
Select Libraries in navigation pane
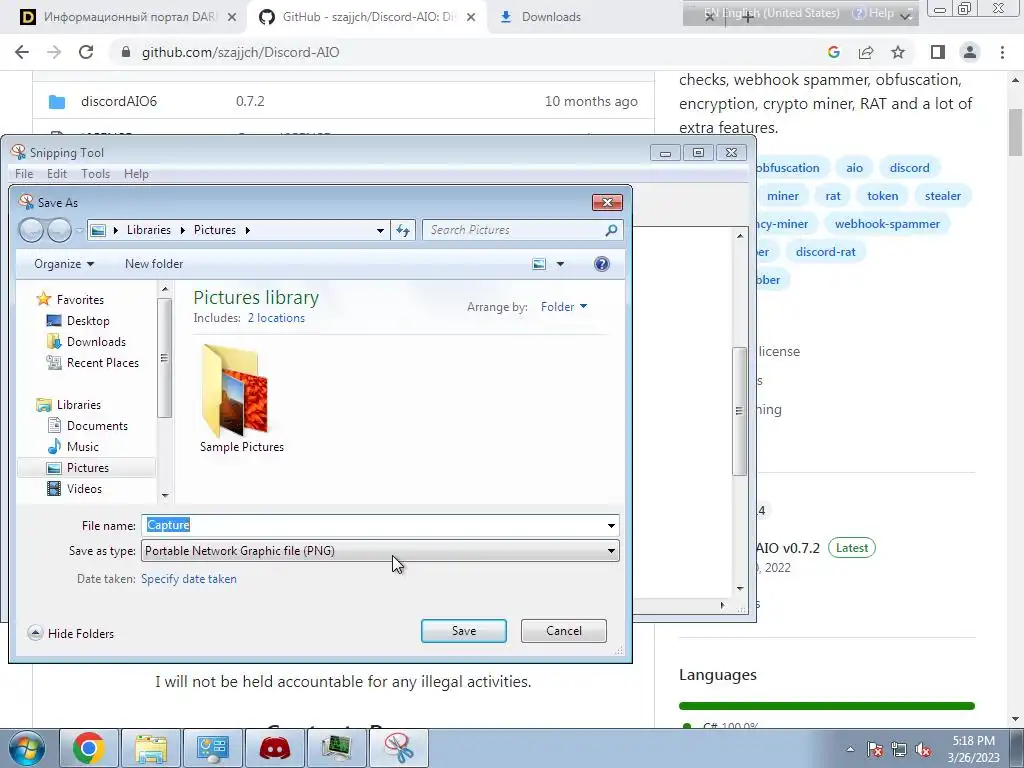coord(78,405)
